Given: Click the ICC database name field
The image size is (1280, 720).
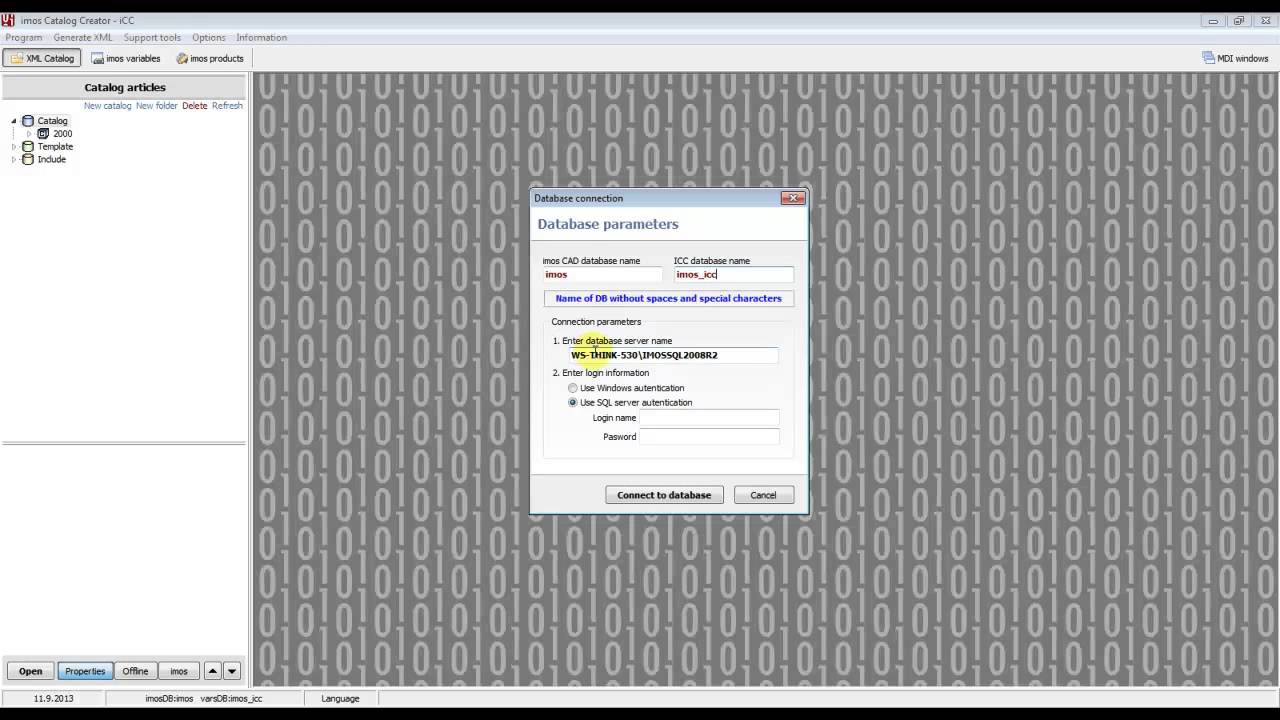Looking at the screenshot, I should click(733, 274).
